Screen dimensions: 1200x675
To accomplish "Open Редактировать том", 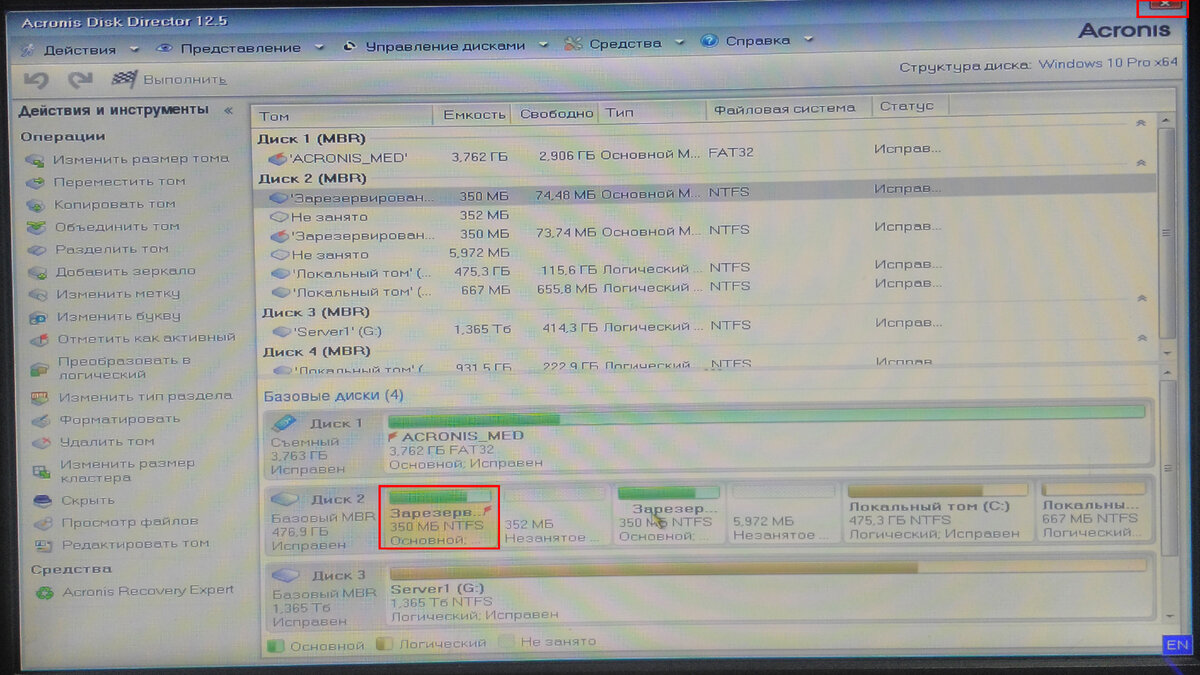I will tap(122, 544).
